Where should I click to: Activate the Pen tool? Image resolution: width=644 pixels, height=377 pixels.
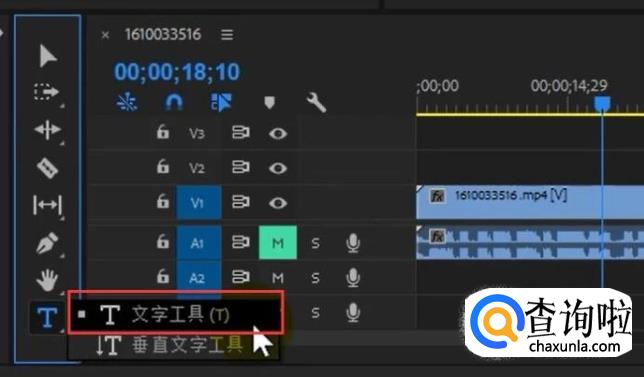coord(47,243)
